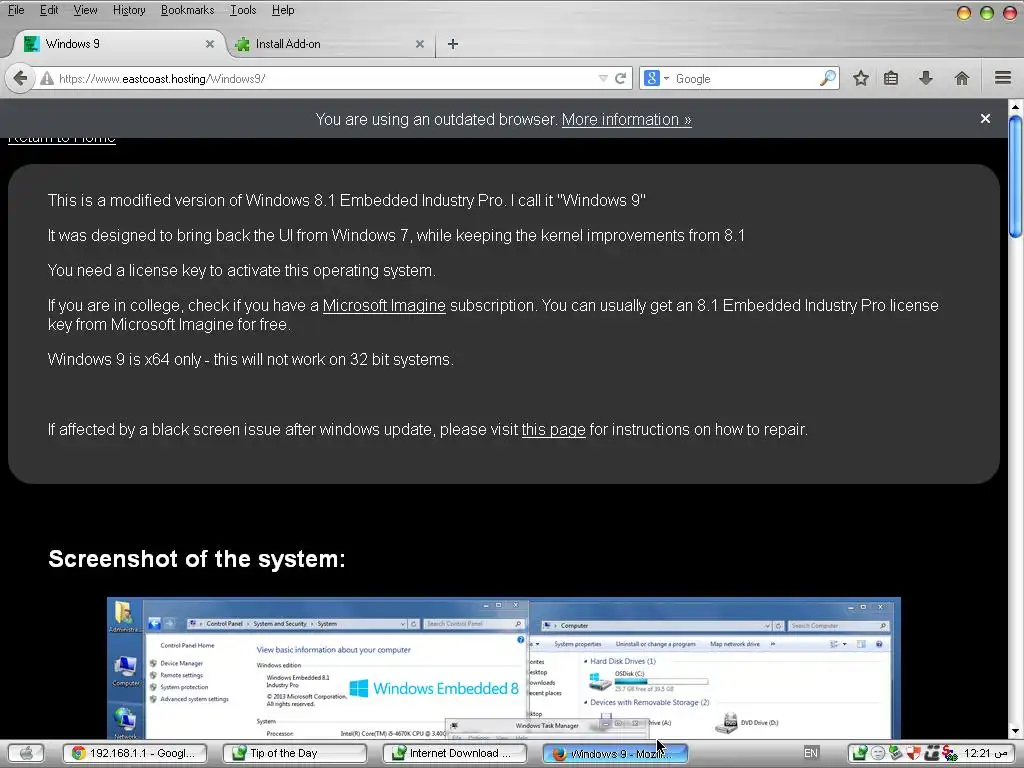Click the green arrow disk tray icon
Image resolution: width=1024 pixels, height=768 pixels.
point(895,753)
